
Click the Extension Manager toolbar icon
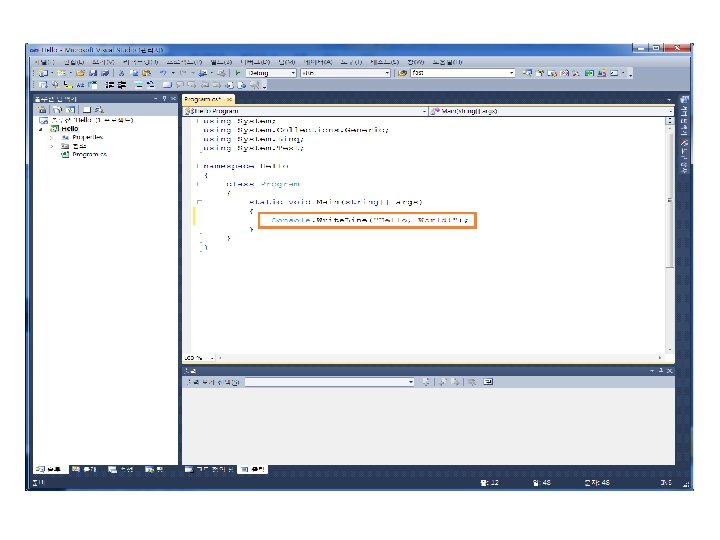point(602,73)
